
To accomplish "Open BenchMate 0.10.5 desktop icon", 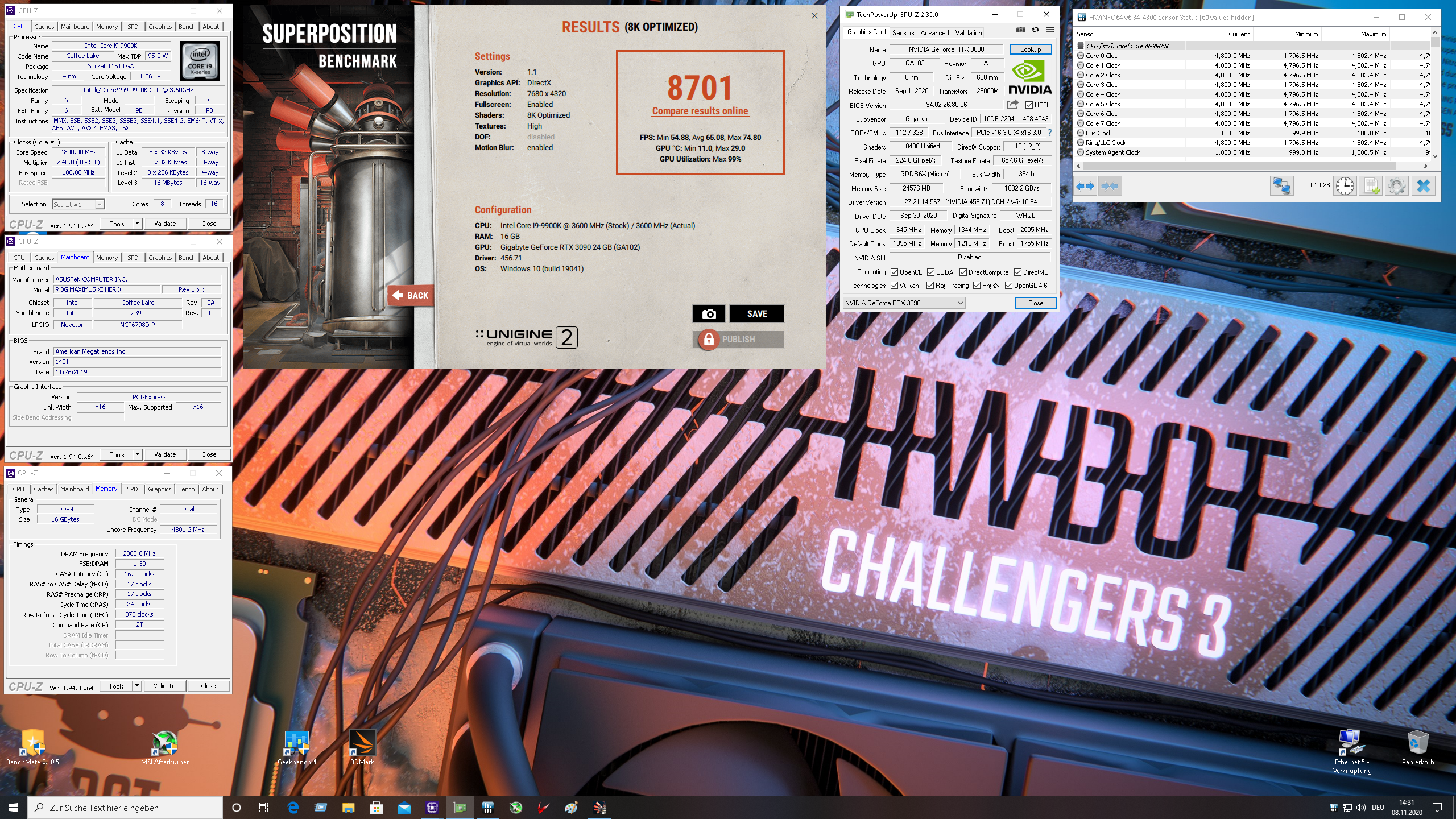I will 32,747.
